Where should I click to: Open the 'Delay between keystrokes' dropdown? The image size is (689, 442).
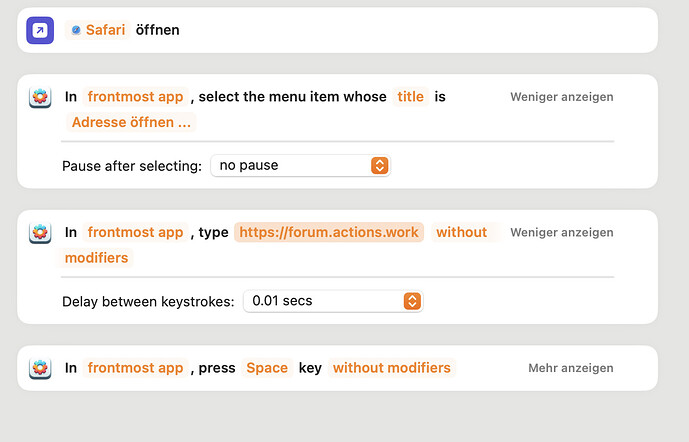(x=333, y=300)
